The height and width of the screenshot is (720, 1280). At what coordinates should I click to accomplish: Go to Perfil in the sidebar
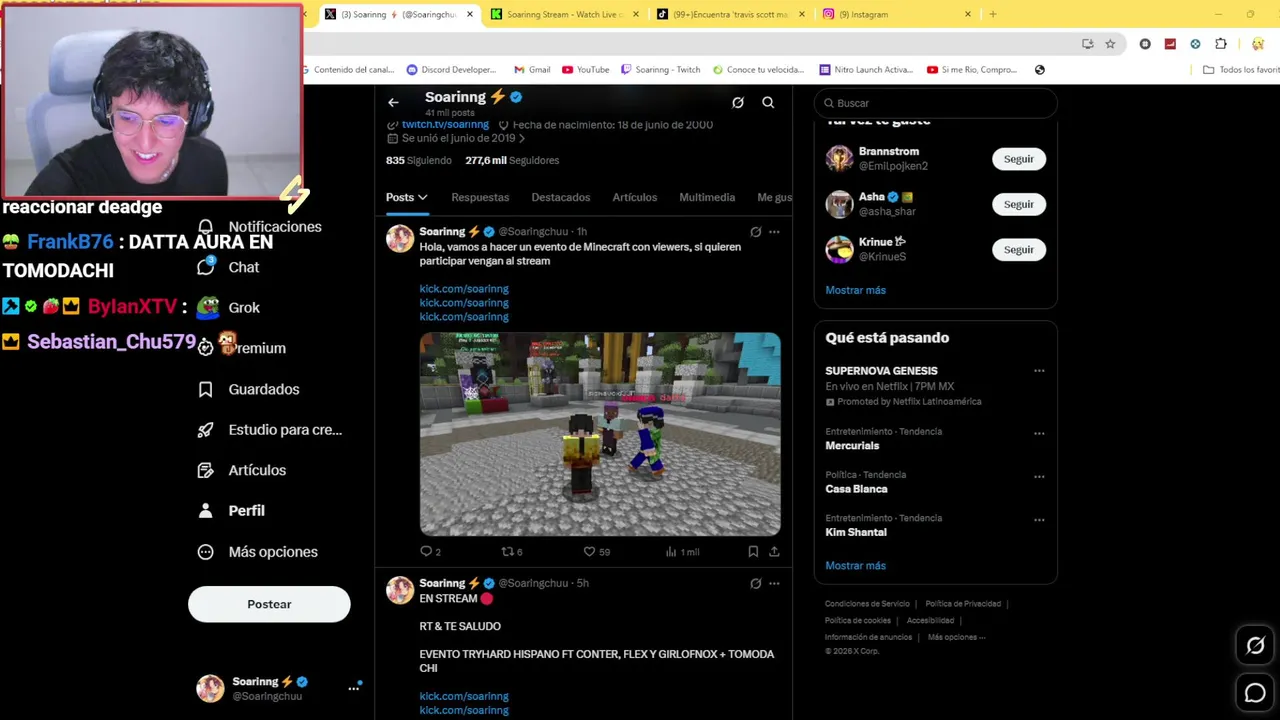232,511
